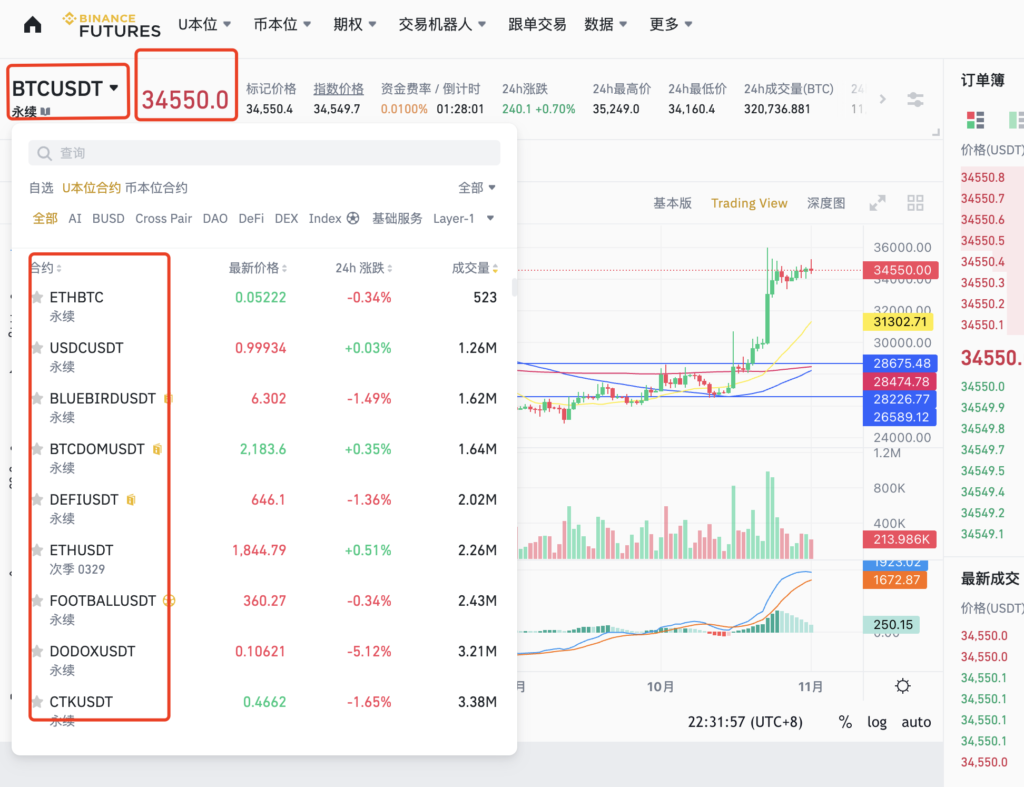Favorite the BLUEBIRDUSDT contract star
Viewport: 1024px width, 787px height.
click(37, 398)
